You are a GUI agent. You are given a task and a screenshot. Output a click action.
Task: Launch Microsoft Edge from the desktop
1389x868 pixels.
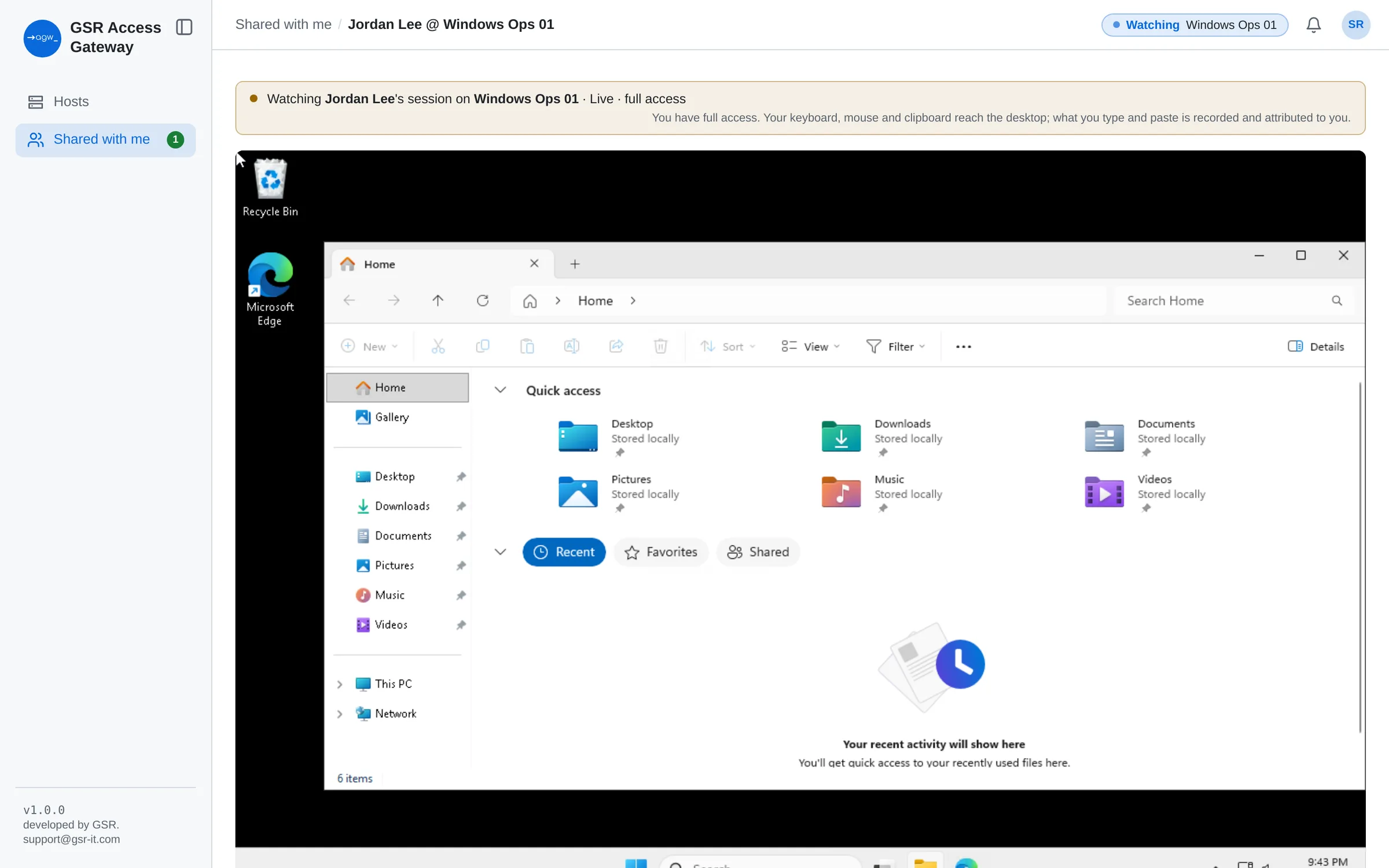tap(270, 289)
